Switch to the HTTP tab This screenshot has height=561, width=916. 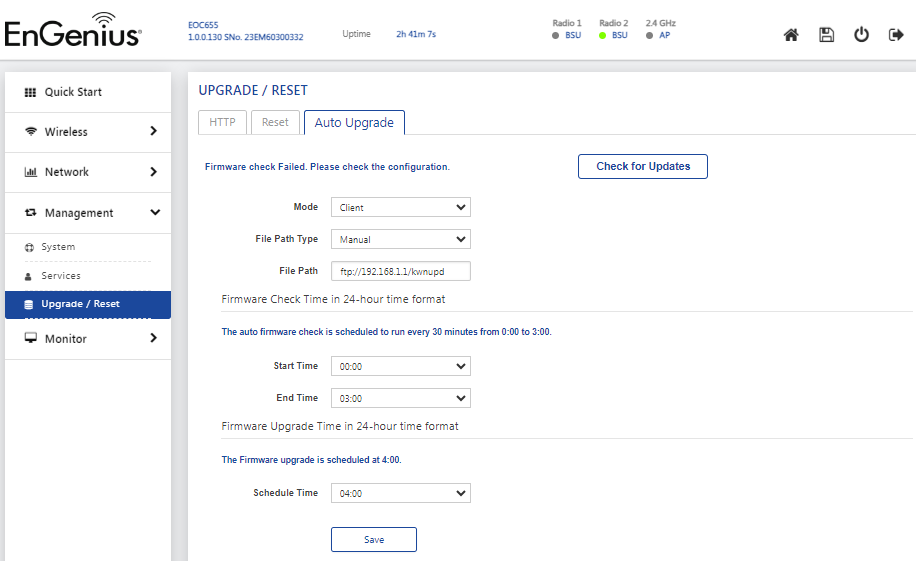pyautogui.click(x=222, y=122)
